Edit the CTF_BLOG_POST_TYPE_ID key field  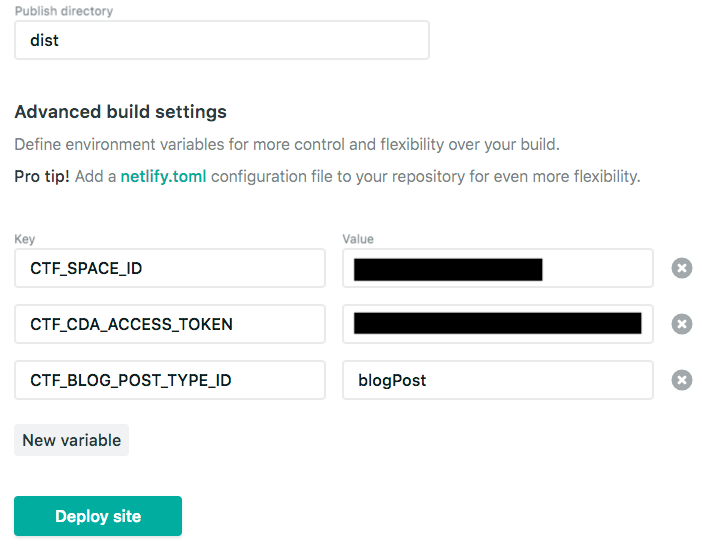pyautogui.click(x=170, y=380)
